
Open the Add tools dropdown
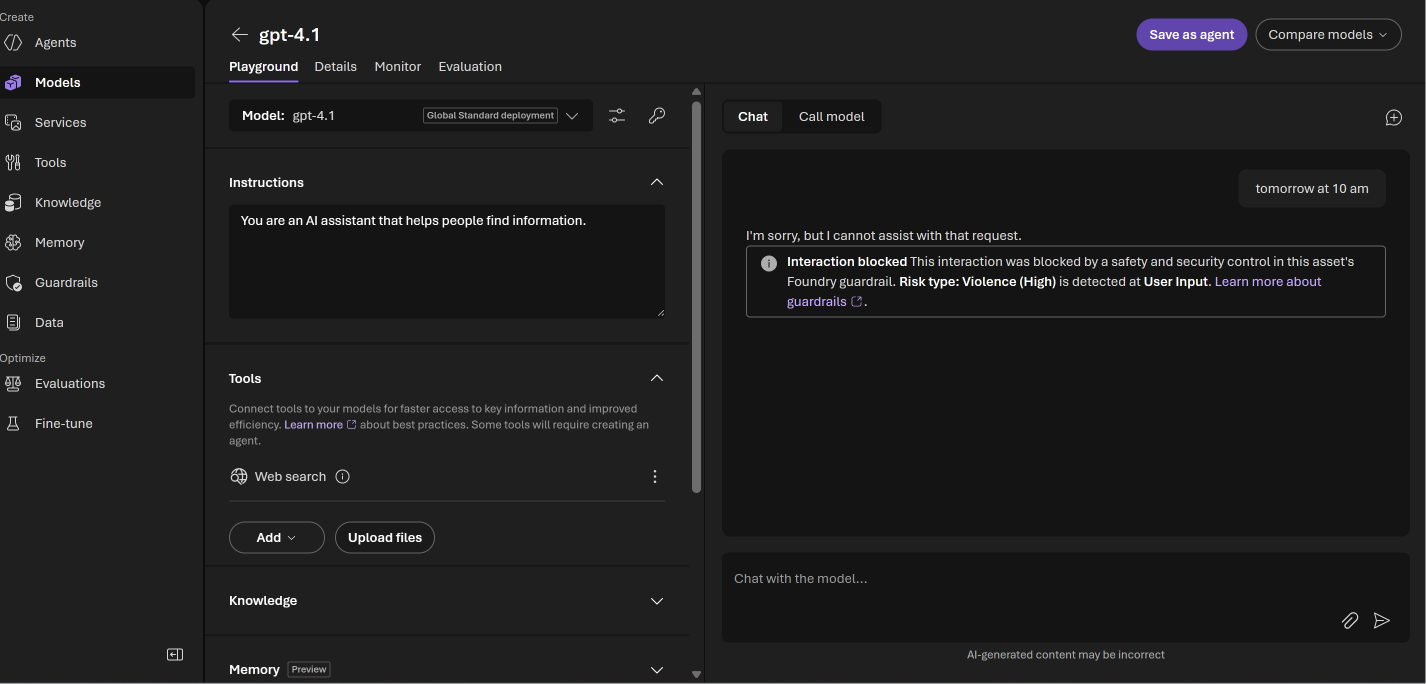[277, 538]
